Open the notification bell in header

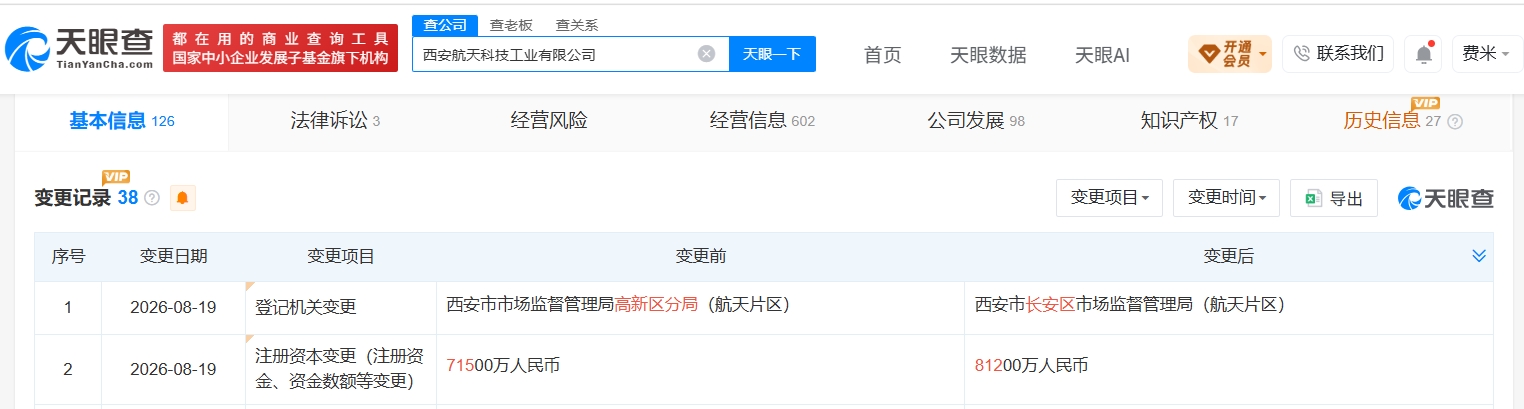pyautogui.click(x=1423, y=54)
